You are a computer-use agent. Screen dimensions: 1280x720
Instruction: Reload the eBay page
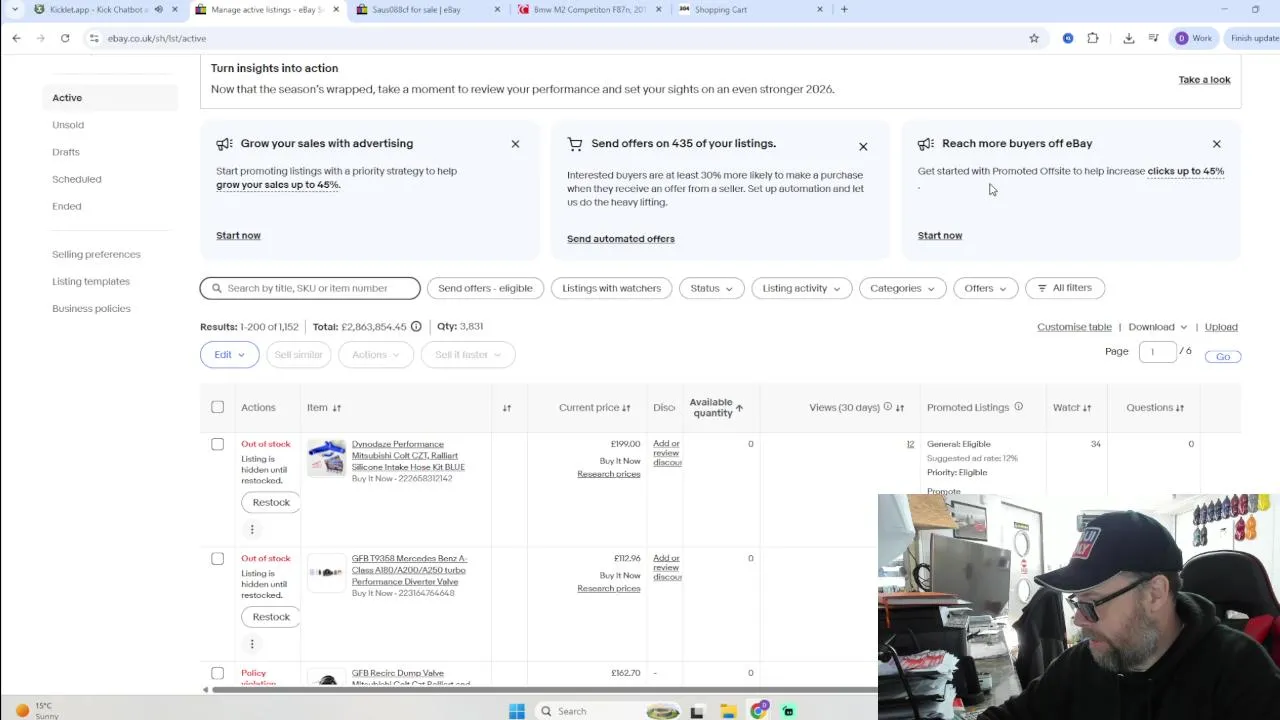[x=65, y=38]
